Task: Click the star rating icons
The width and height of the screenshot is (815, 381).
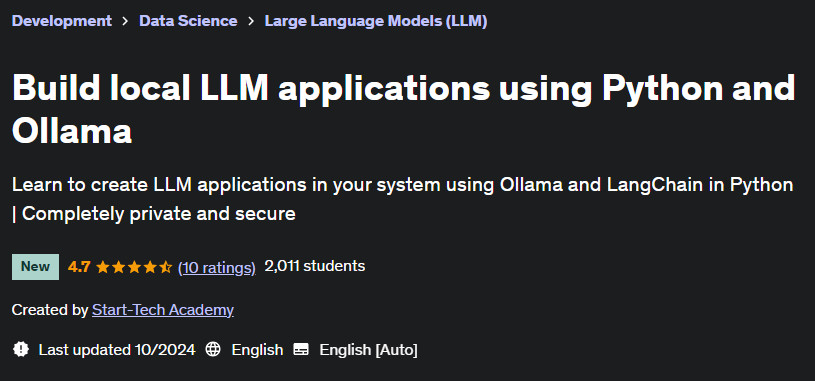Action: click(134, 267)
